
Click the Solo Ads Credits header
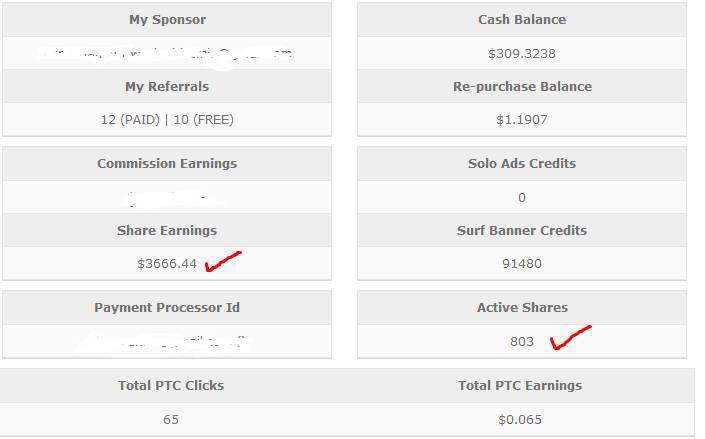(522, 163)
